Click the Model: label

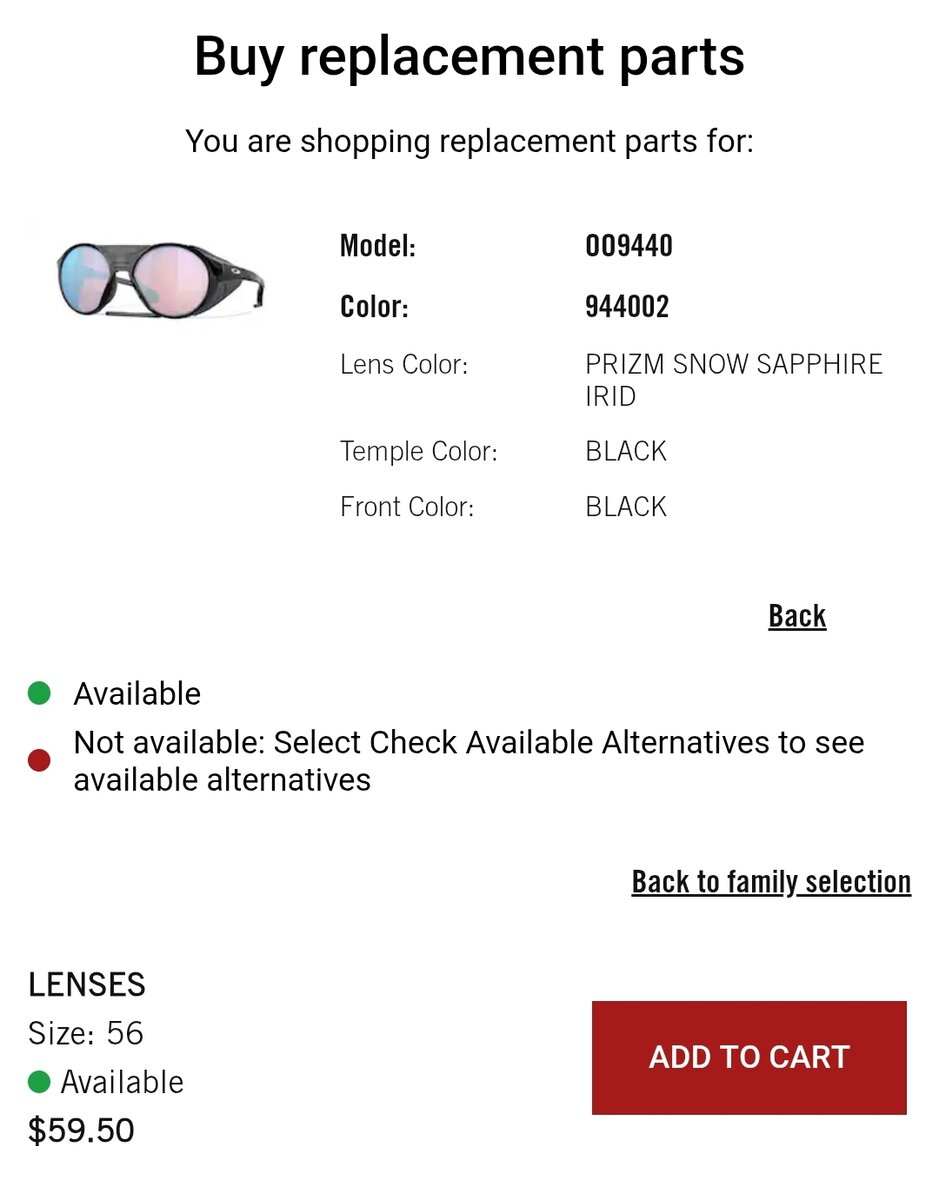pos(378,246)
